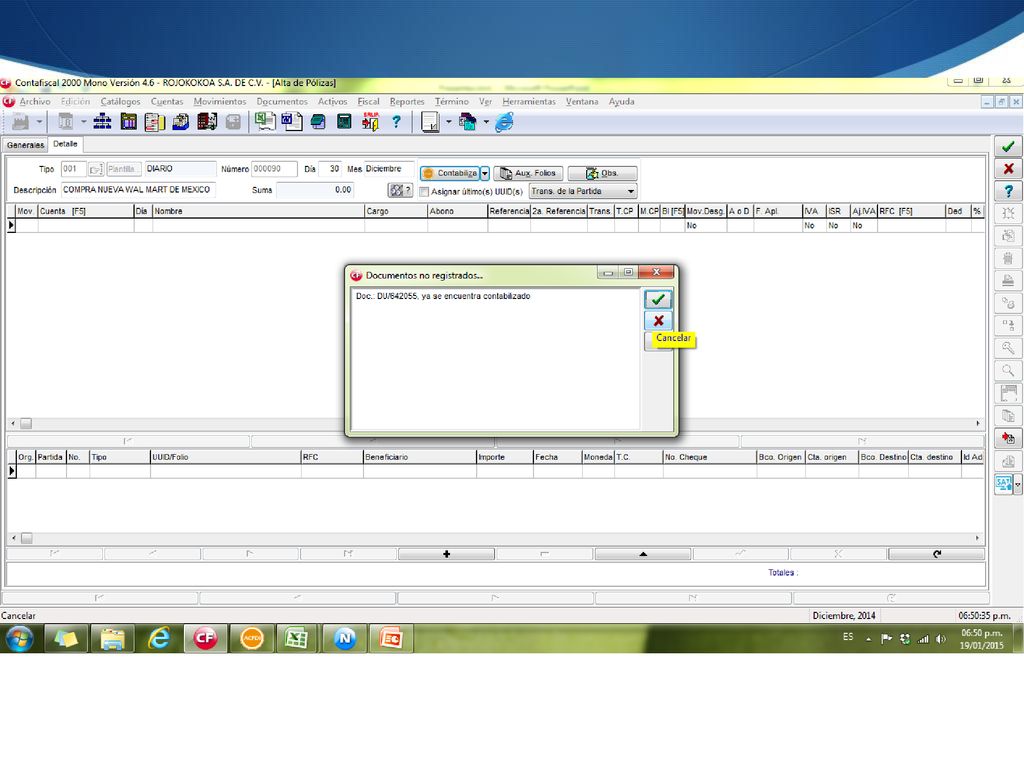Open the Archivo menu

click(35, 102)
